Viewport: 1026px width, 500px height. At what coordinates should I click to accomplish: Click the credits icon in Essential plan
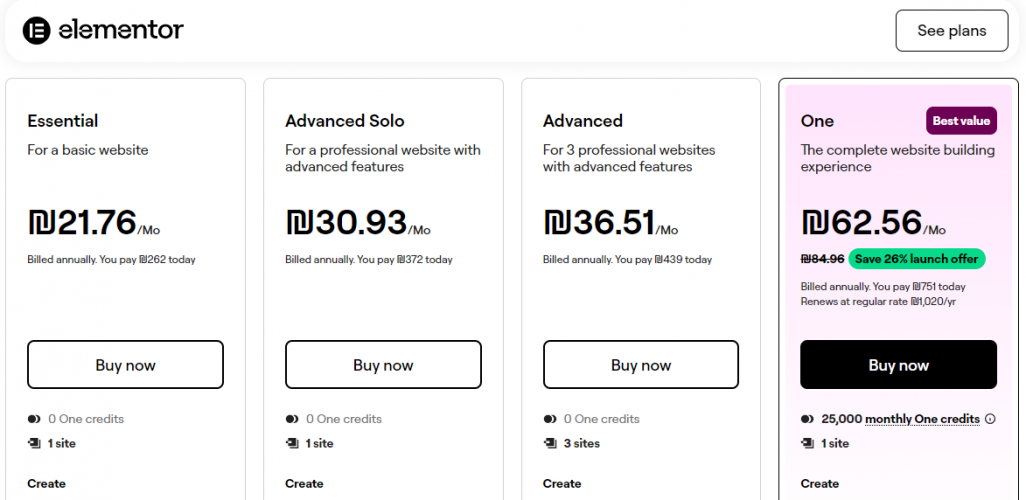(x=34, y=419)
